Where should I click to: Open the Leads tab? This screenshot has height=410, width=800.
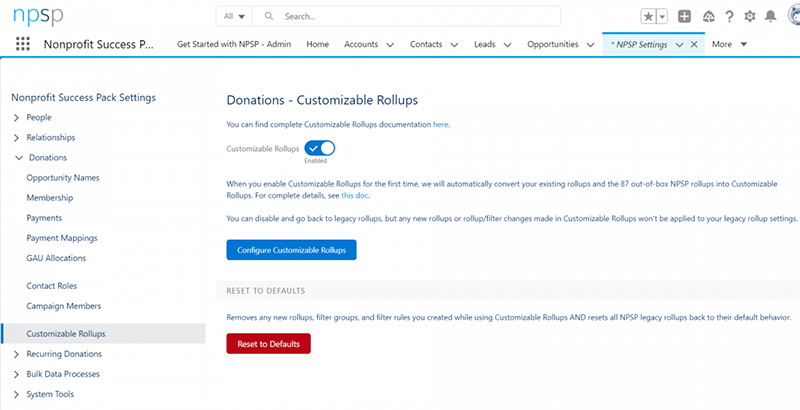[484, 44]
